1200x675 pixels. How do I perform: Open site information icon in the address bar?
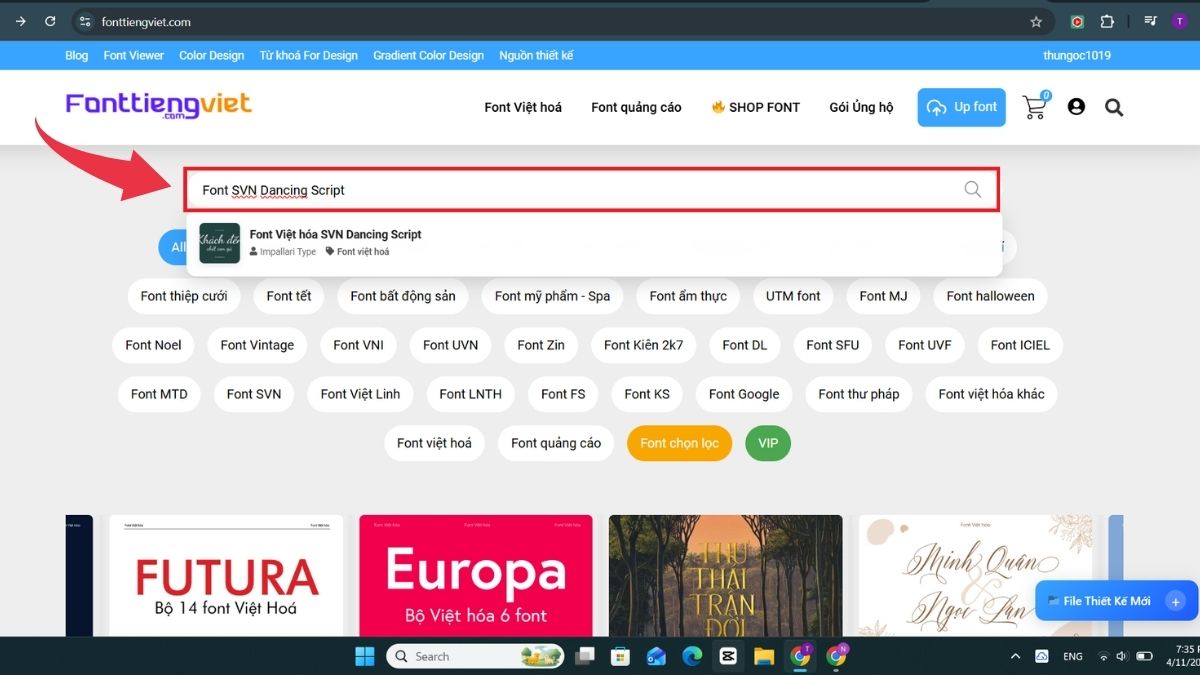[x=85, y=21]
